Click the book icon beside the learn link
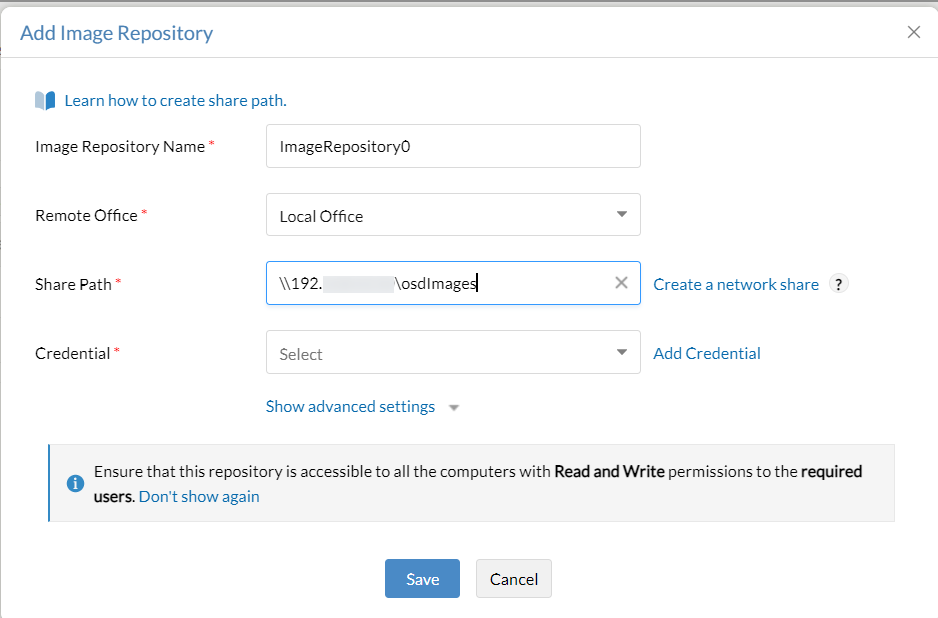Screen dimensions: 938x618 coord(44,100)
